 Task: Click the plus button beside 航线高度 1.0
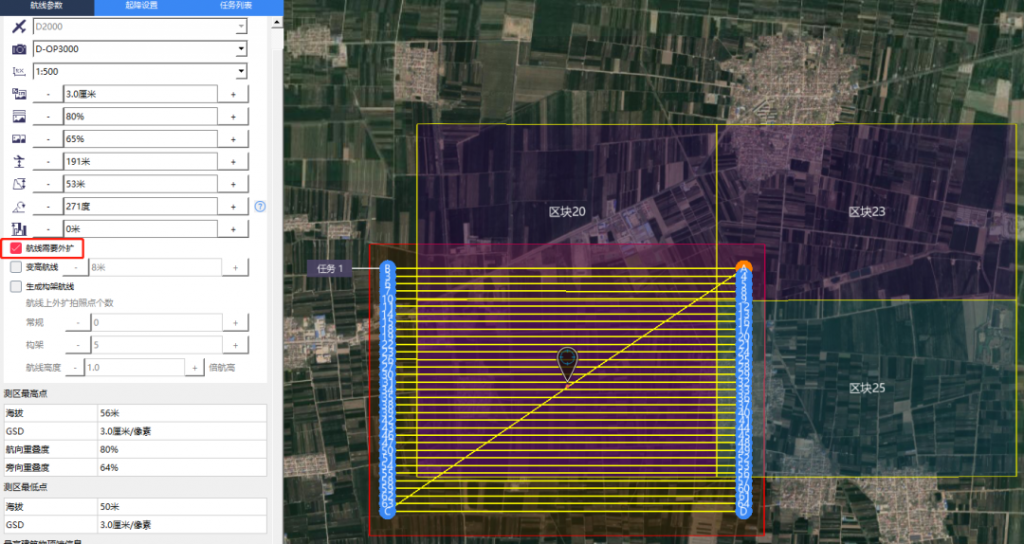(194, 368)
